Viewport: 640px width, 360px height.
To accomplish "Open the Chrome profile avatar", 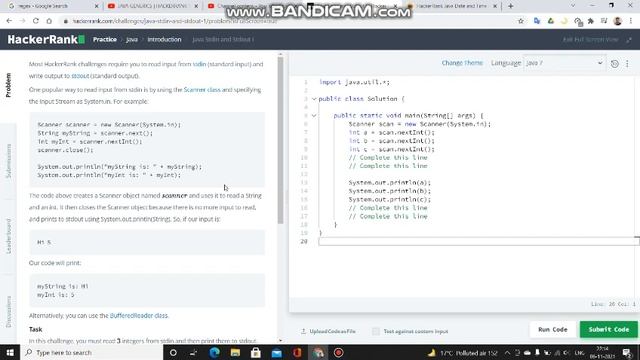I will click(x=618, y=21).
